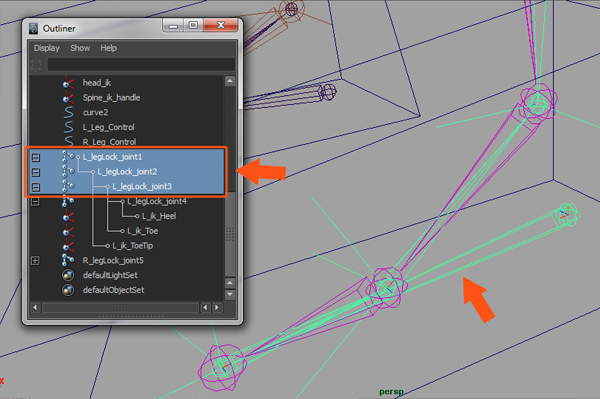
Task: Click the Spine_ik_handle IK icon
Action: point(68,98)
